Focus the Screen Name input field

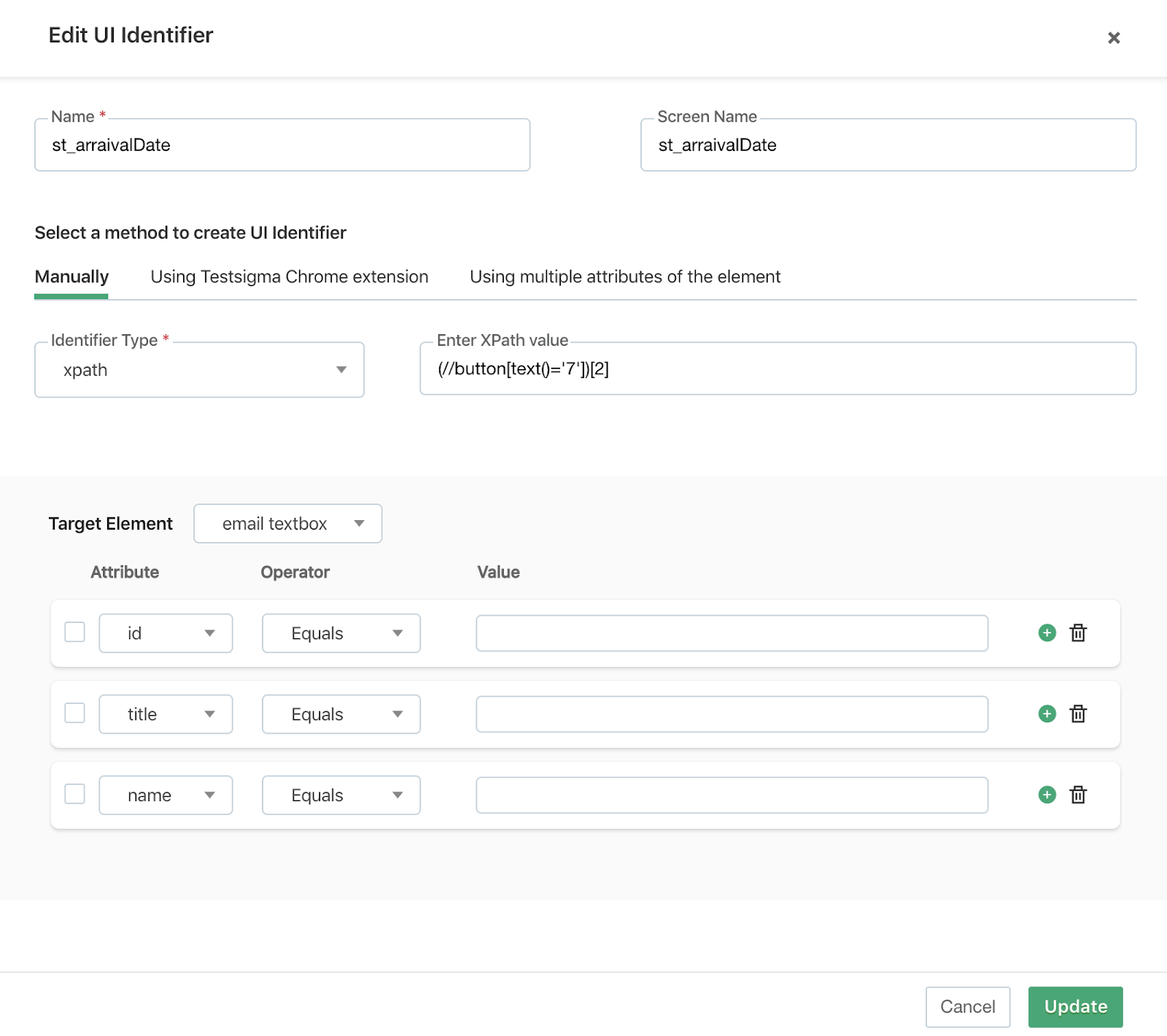[x=888, y=145]
